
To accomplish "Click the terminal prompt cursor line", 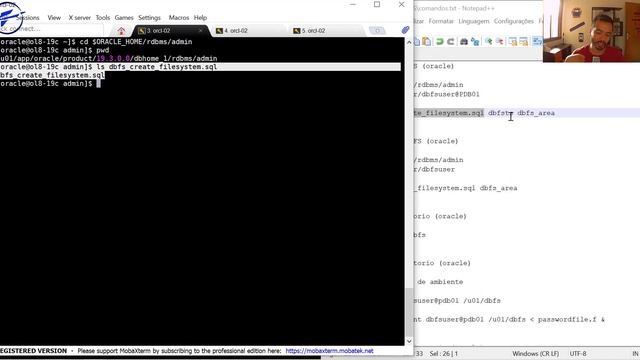I will [x=50, y=83].
